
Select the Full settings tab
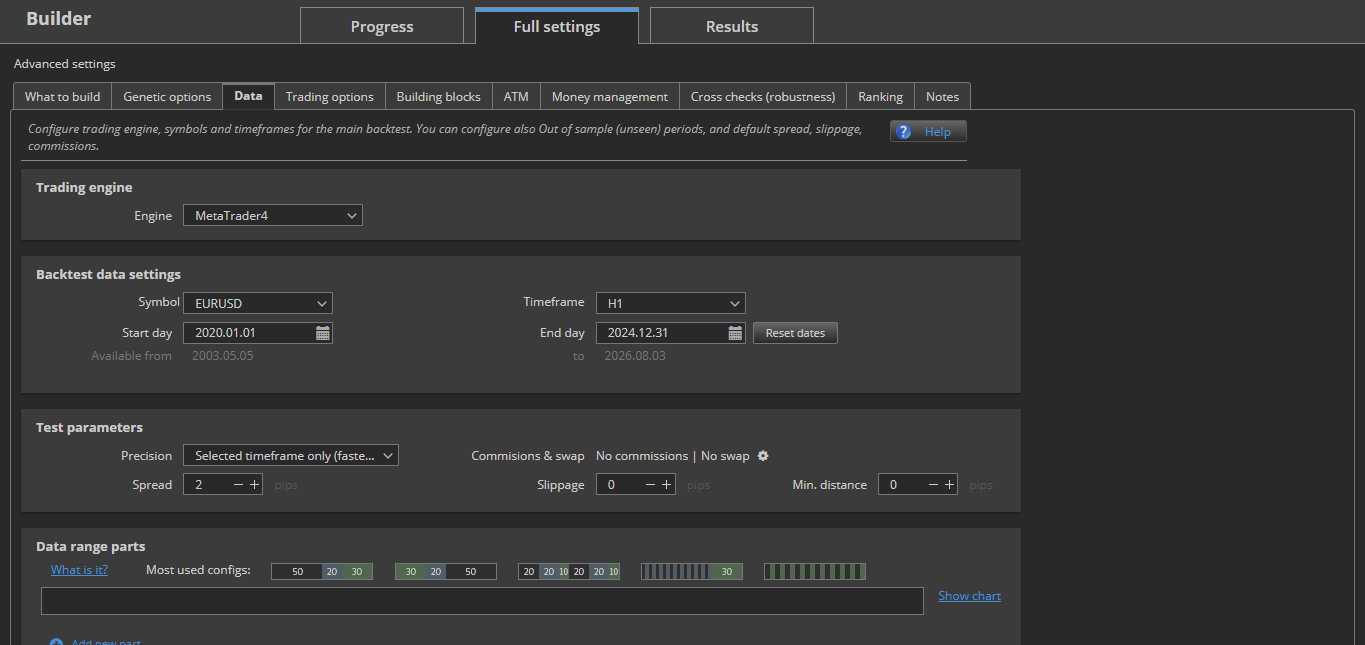click(x=557, y=26)
